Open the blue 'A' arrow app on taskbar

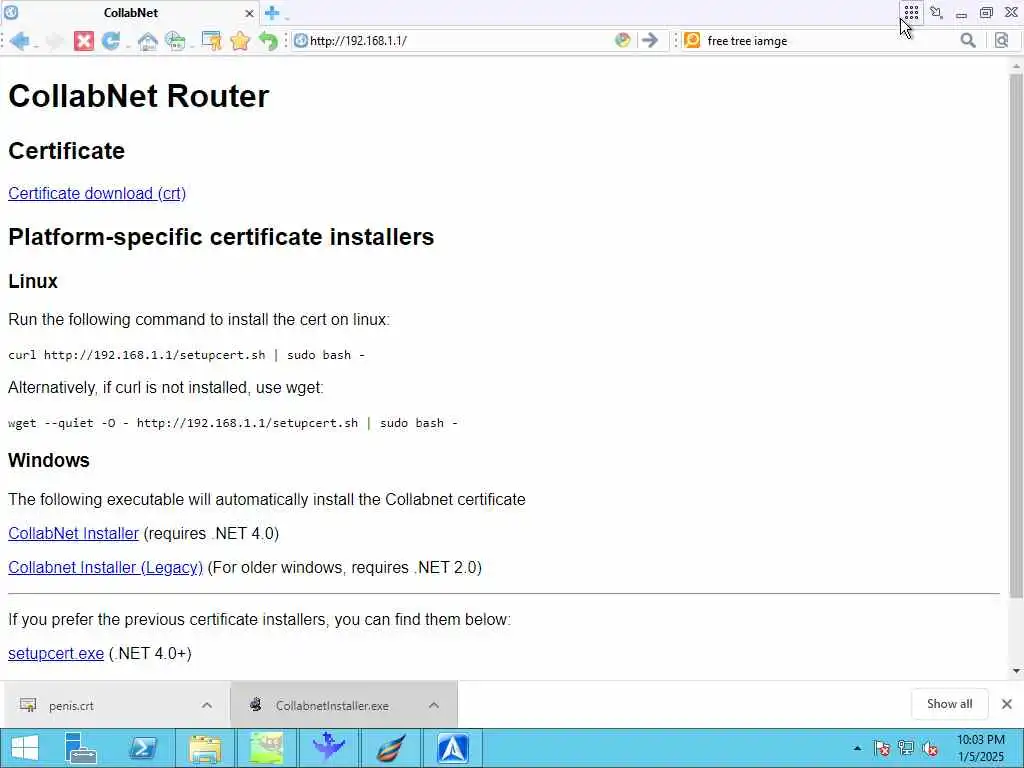[453, 748]
